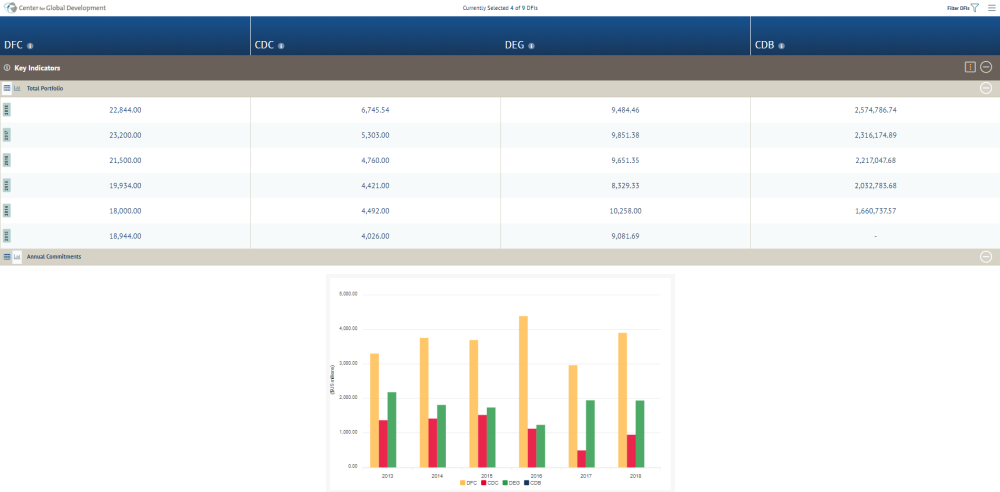Click the year tag beside 18,944.00

7,236
